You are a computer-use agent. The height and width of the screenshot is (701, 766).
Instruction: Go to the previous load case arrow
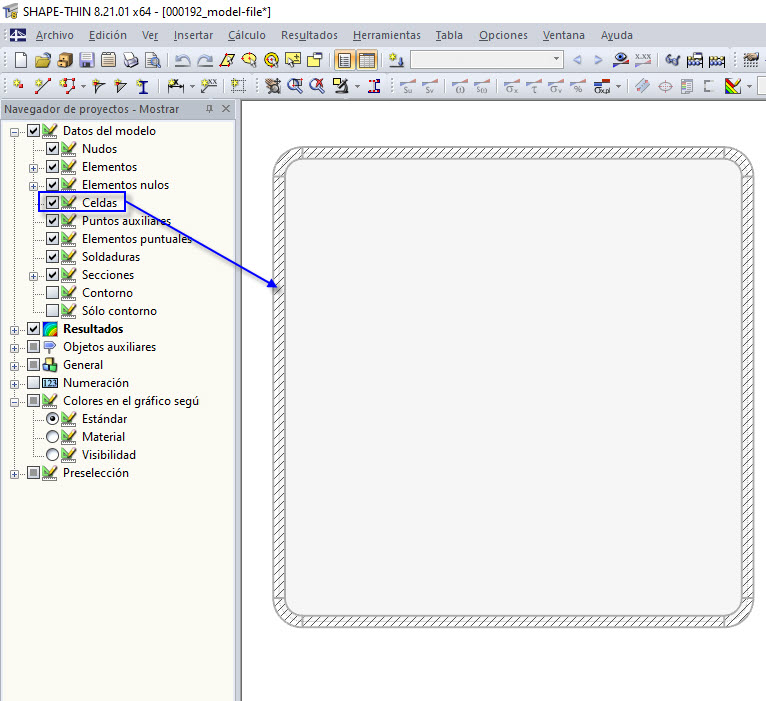coord(577,60)
